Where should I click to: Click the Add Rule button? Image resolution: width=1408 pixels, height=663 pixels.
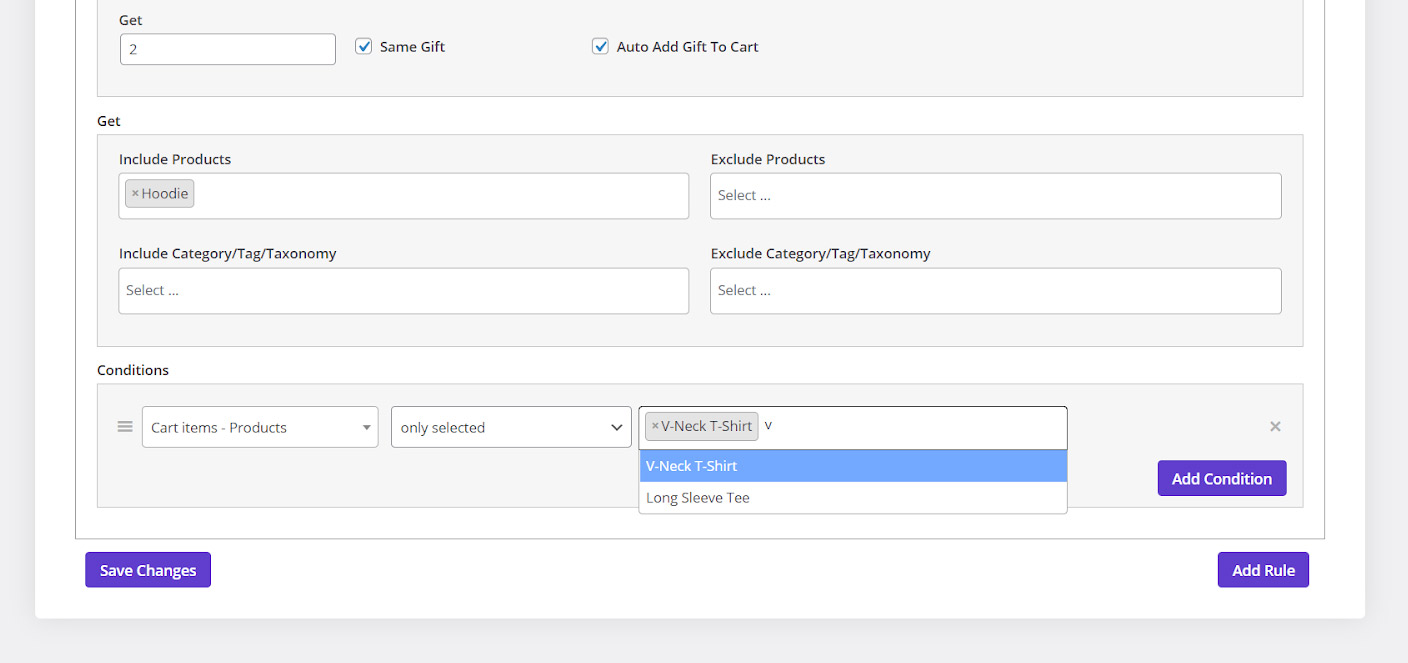pos(1263,570)
